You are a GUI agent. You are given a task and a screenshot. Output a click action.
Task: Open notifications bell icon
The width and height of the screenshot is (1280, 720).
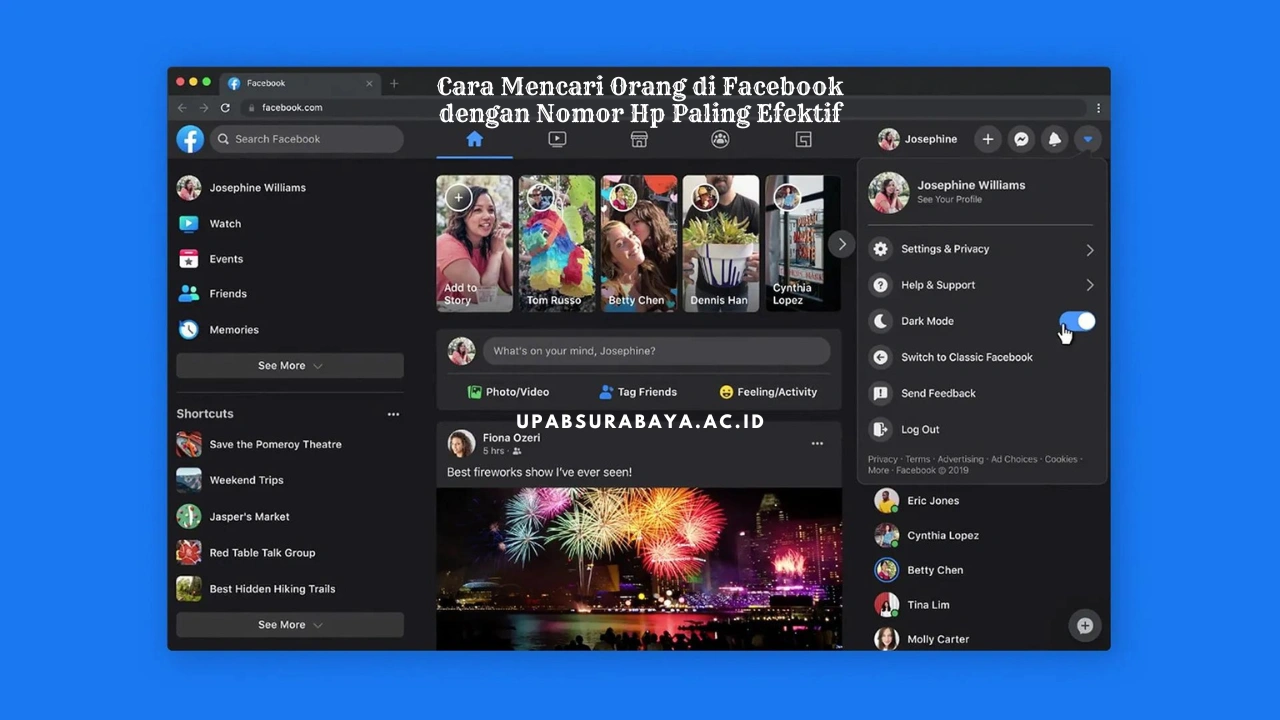click(1054, 139)
